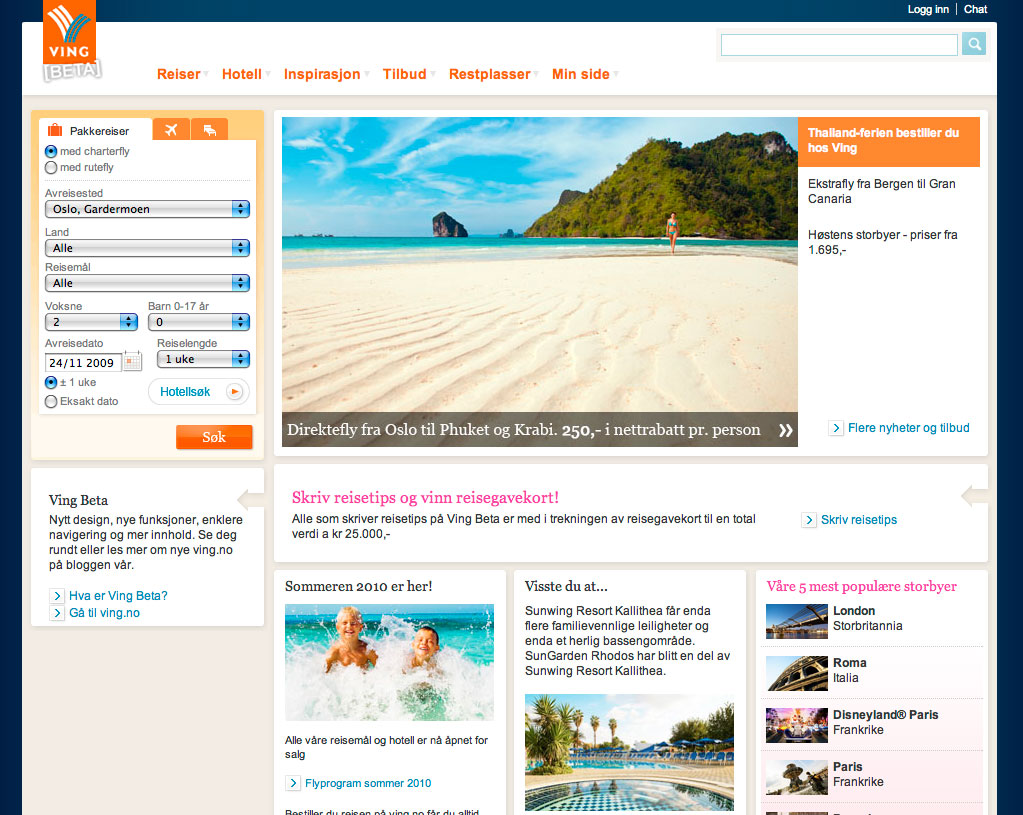The width and height of the screenshot is (1023, 815).
Task: Open the Inspirasjon menu
Action: click(x=322, y=74)
